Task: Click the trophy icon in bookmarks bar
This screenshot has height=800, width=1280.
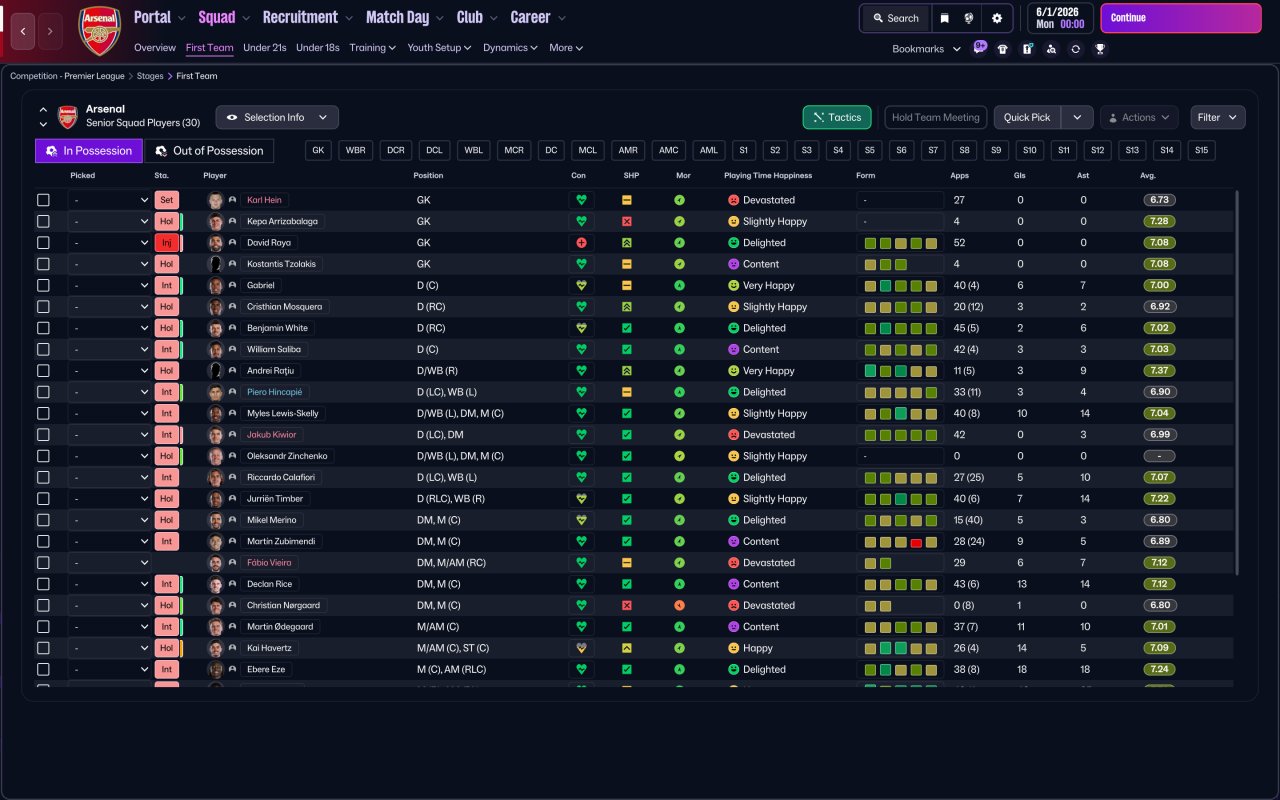Action: pyautogui.click(x=1100, y=49)
